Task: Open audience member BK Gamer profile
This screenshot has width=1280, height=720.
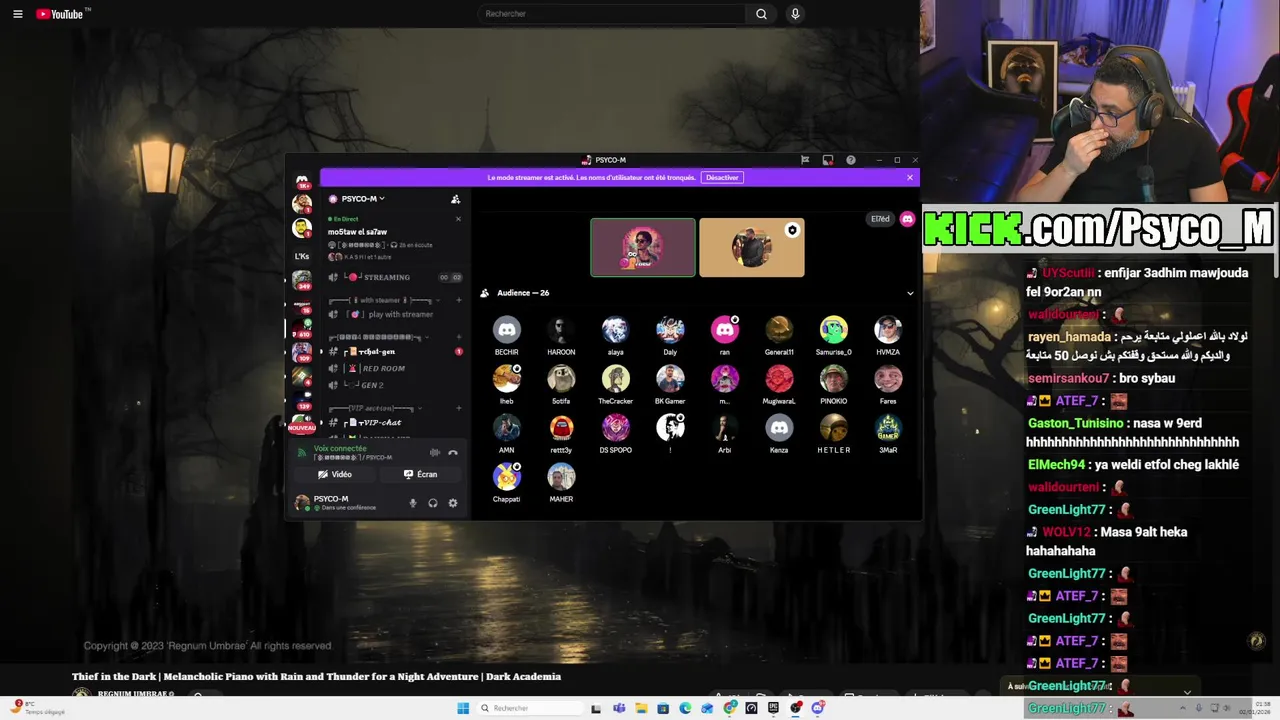Action: [x=670, y=385]
